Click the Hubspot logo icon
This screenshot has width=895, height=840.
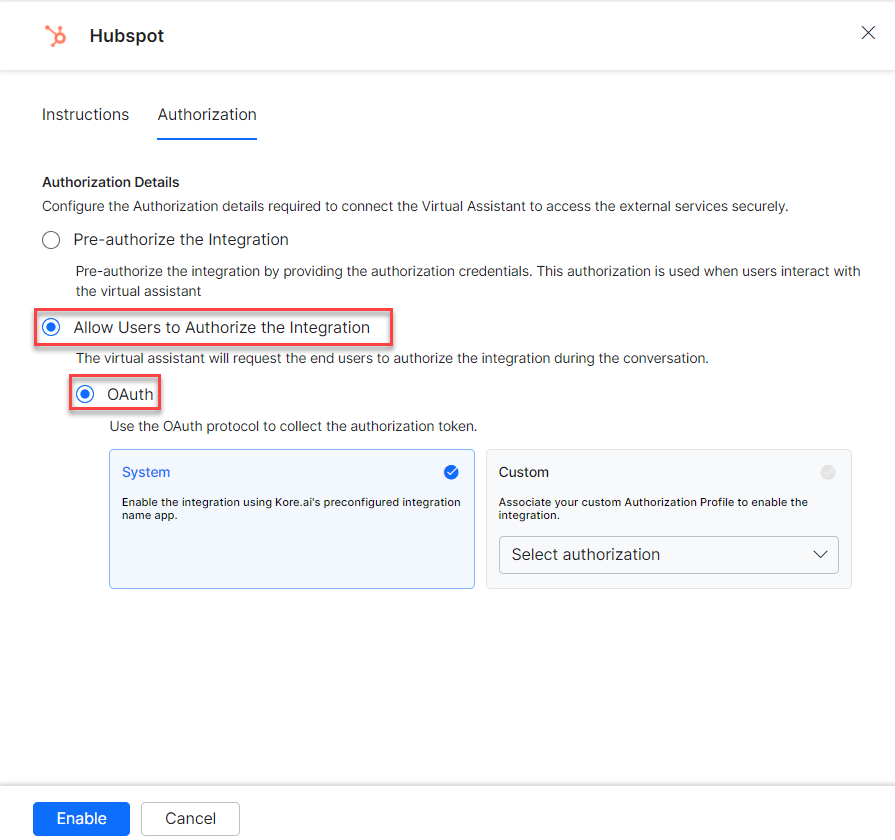coord(55,36)
